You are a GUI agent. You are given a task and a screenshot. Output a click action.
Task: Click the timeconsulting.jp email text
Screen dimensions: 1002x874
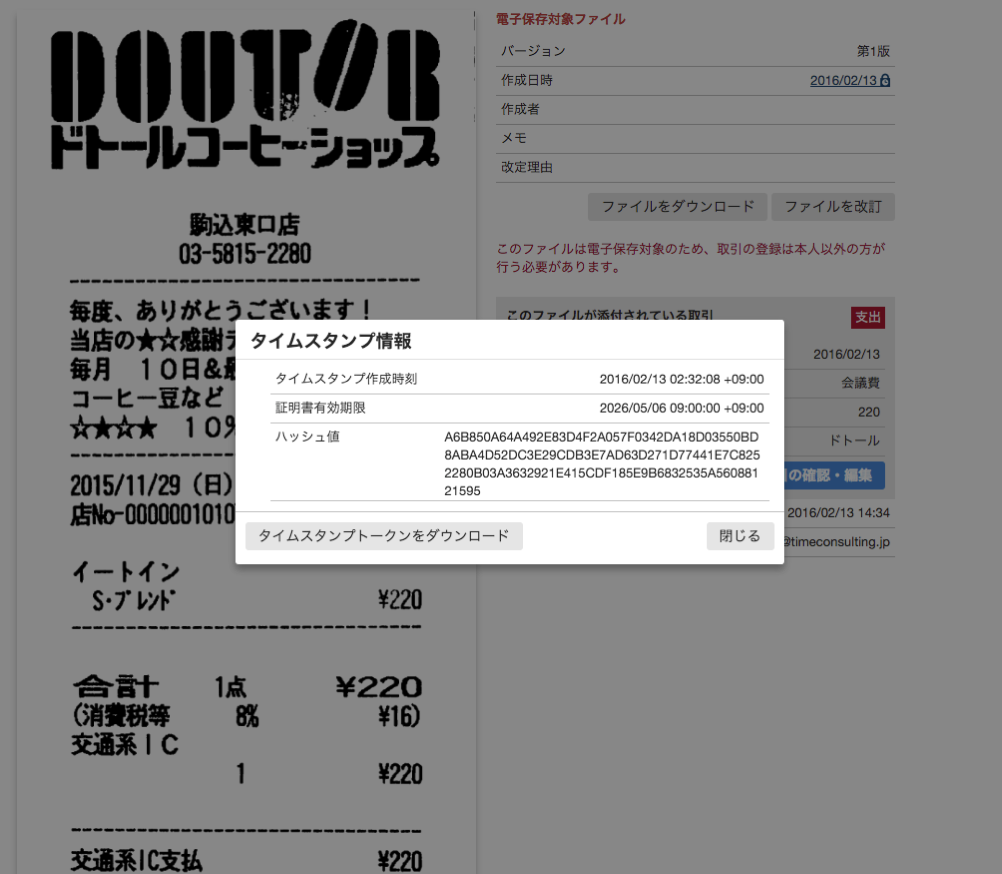coord(837,542)
